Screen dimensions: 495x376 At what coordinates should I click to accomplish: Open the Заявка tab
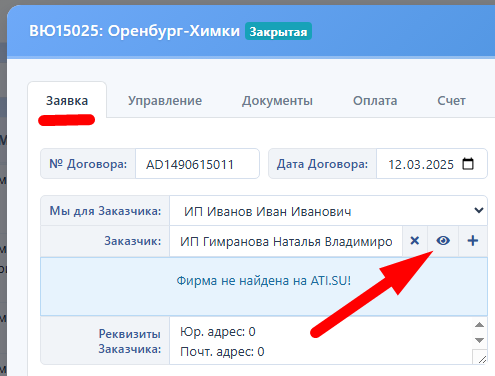click(67, 100)
